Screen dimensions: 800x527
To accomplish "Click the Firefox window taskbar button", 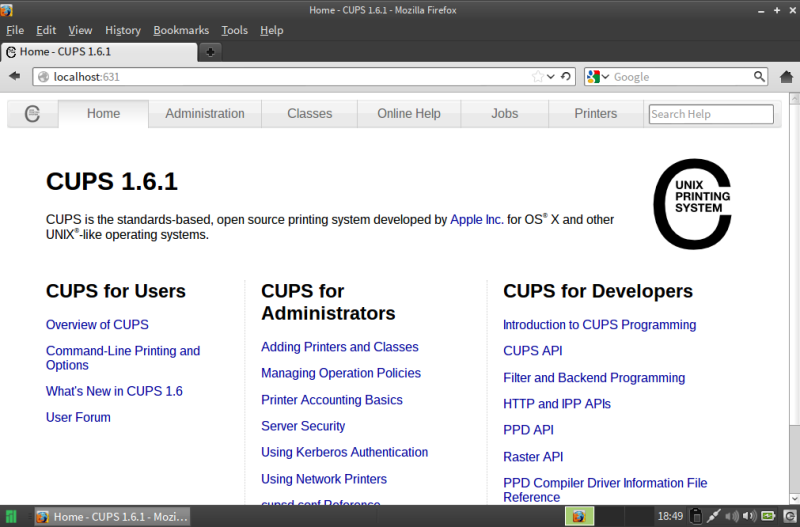I will pyautogui.click(x=112, y=516).
